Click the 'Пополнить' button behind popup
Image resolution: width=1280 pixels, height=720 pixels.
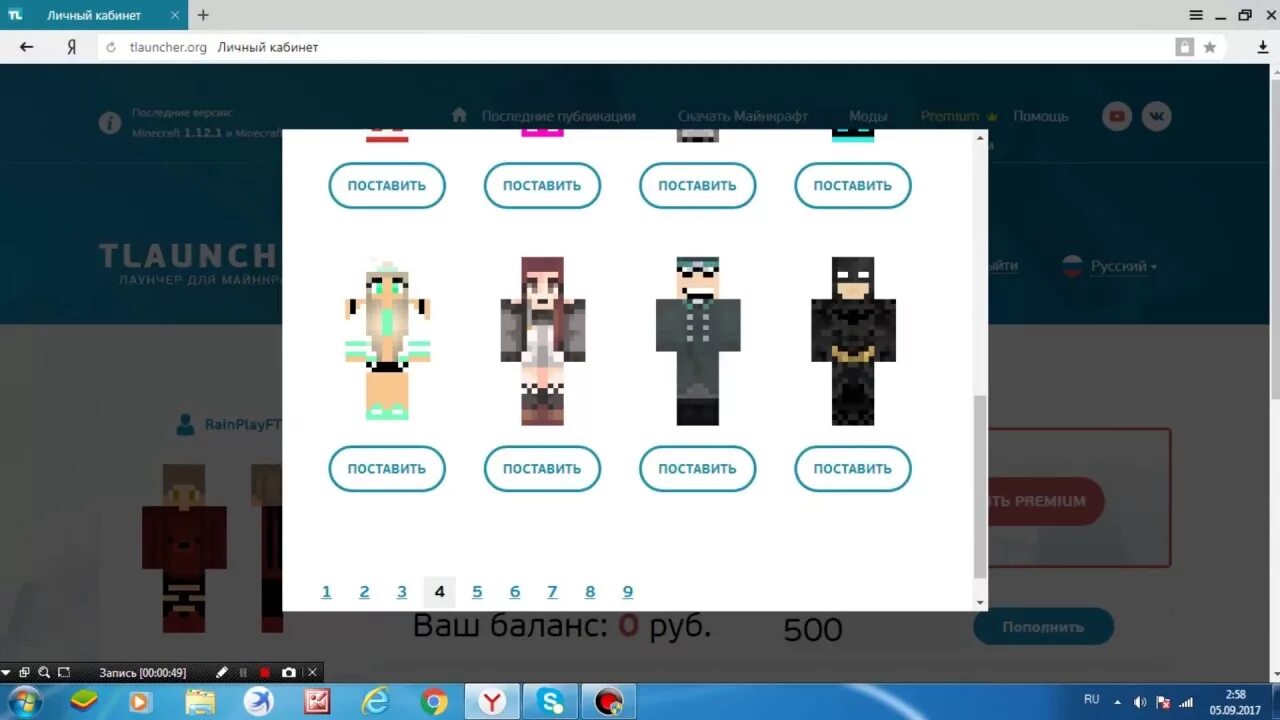[1043, 627]
